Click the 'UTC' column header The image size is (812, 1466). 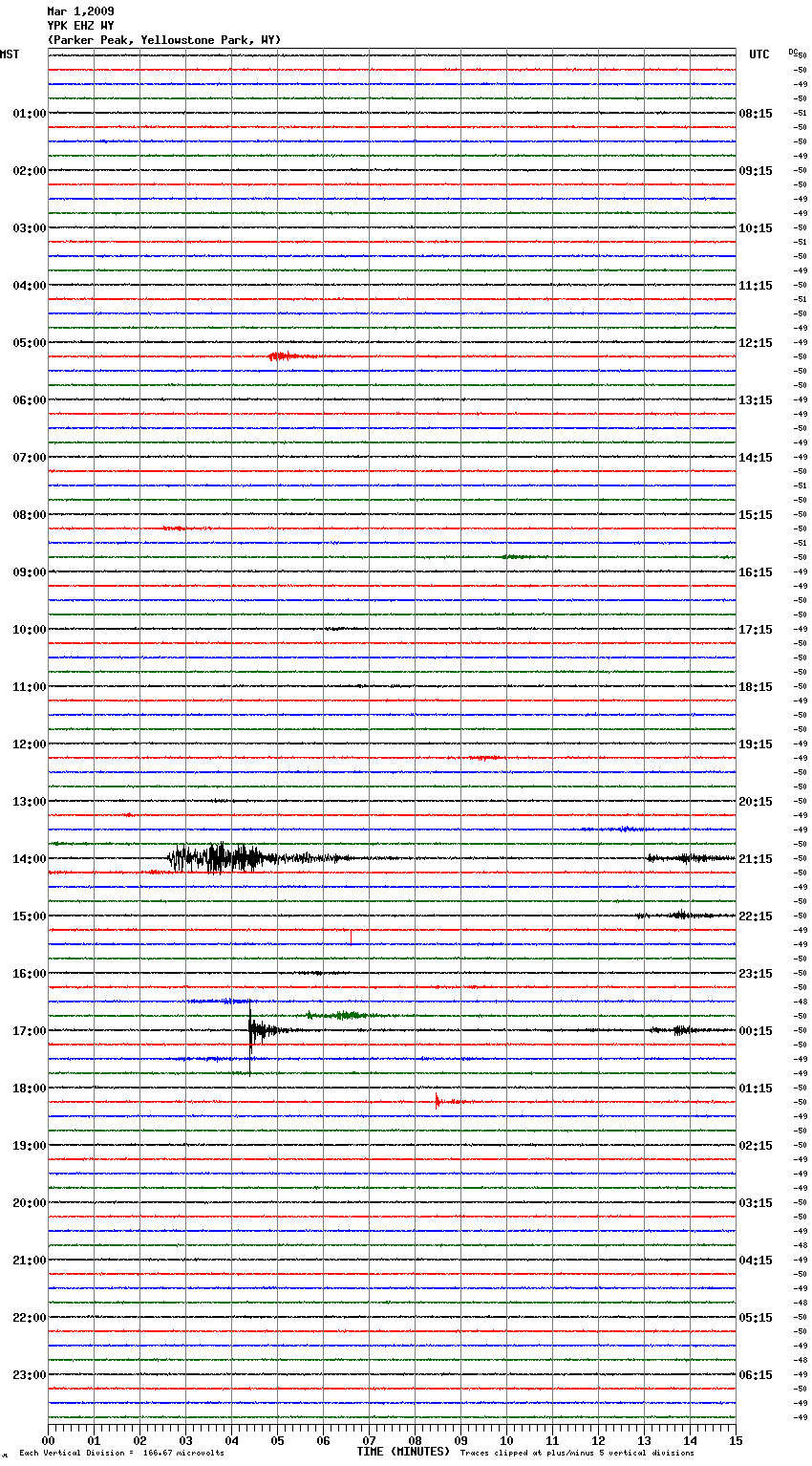point(759,54)
